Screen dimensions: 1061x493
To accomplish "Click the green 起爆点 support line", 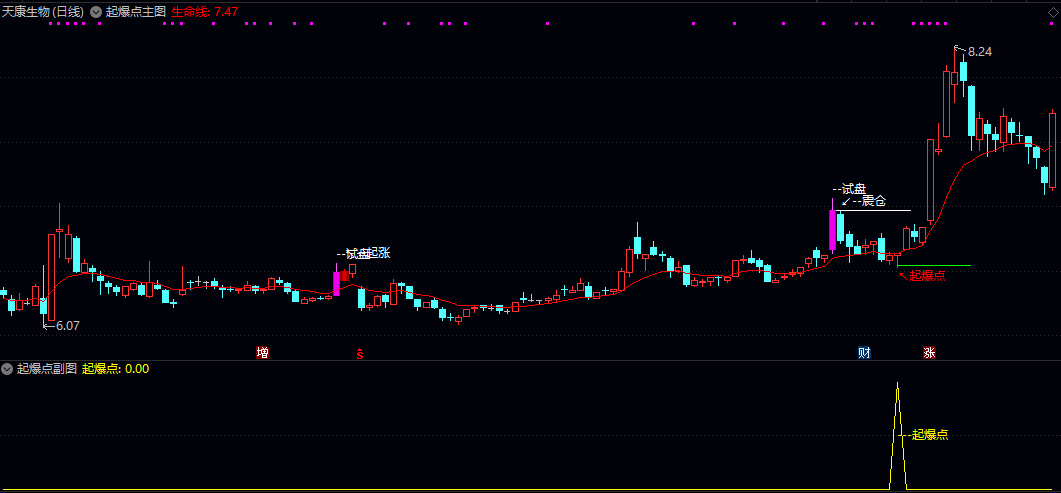I will (934, 266).
